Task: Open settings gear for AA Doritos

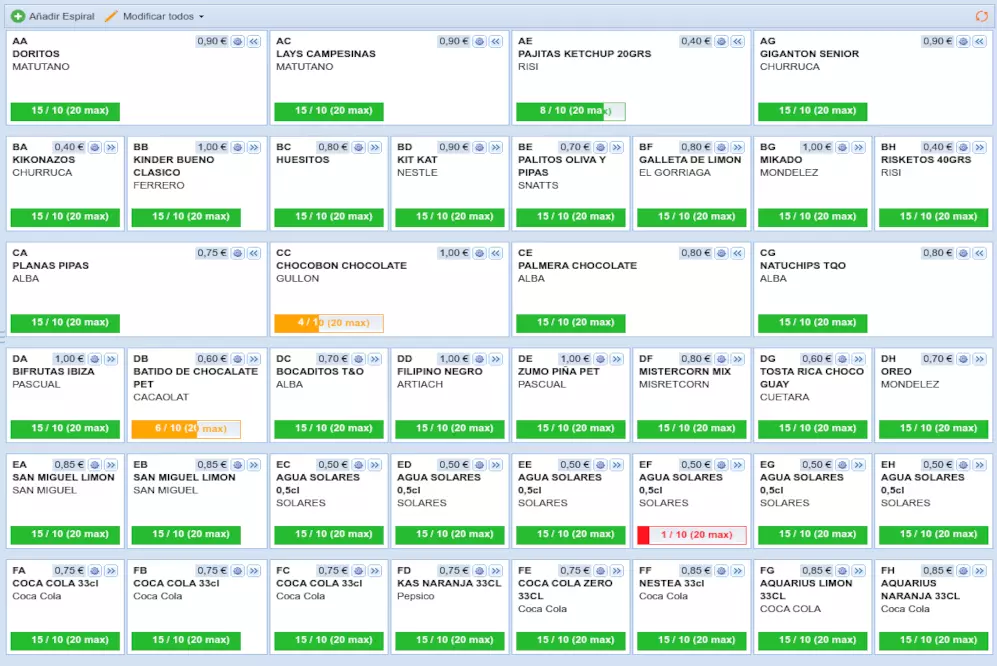Action: pyautogui.click(x=238, y=42)
